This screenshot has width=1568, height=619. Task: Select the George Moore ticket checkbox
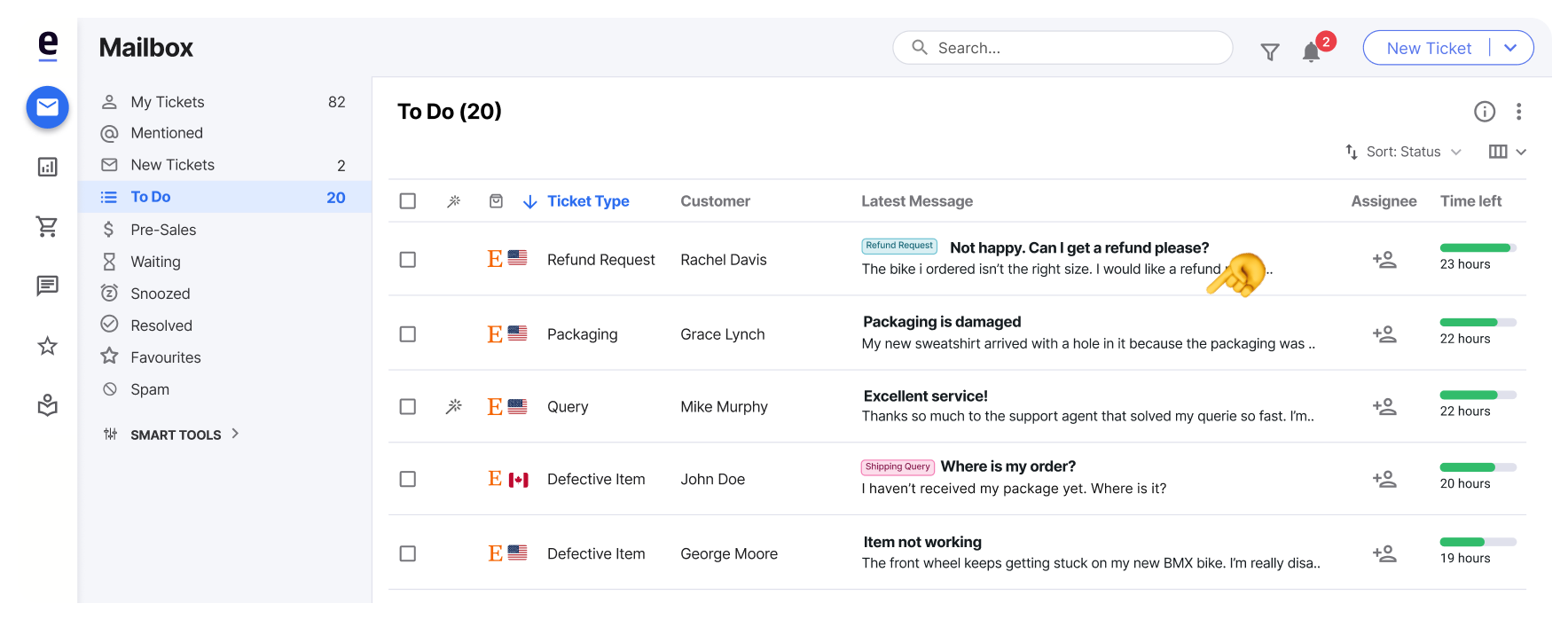[x=408, y=553]
